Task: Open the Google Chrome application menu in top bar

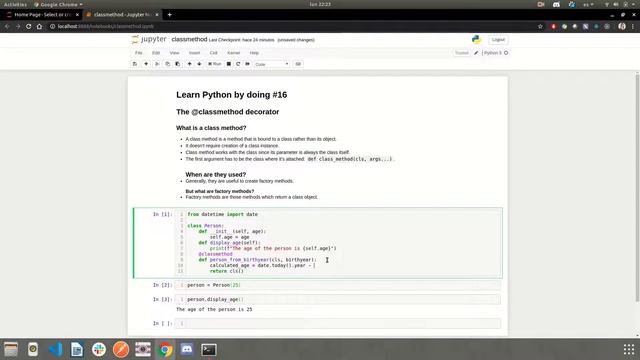Action: click(58, 4)
